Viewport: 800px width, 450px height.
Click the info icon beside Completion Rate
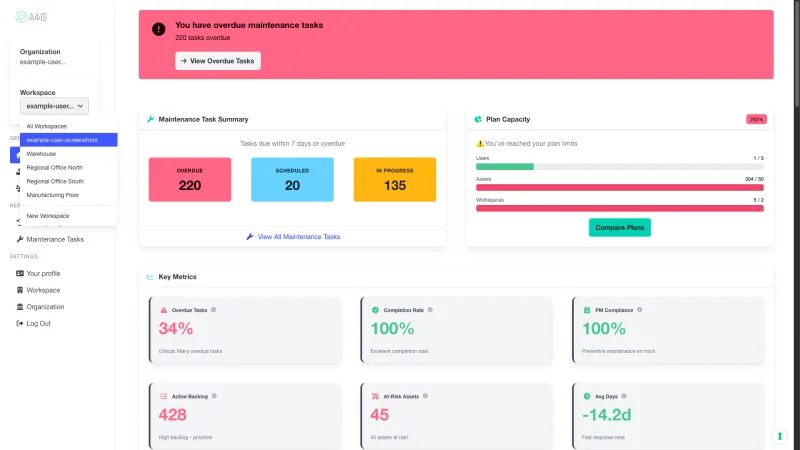(430, 310)
